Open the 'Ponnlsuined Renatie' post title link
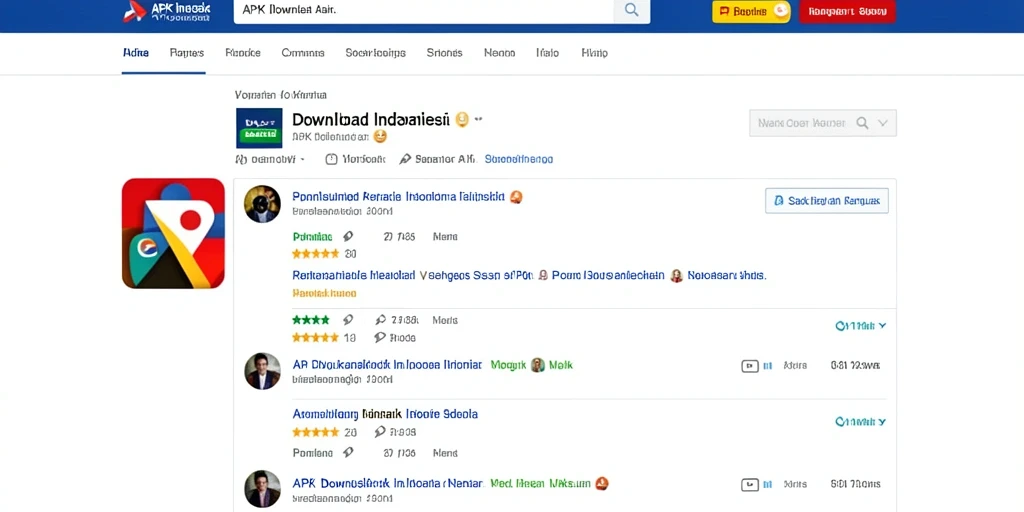The height and width of the screenshot is (512, 1024). (398, 197)
